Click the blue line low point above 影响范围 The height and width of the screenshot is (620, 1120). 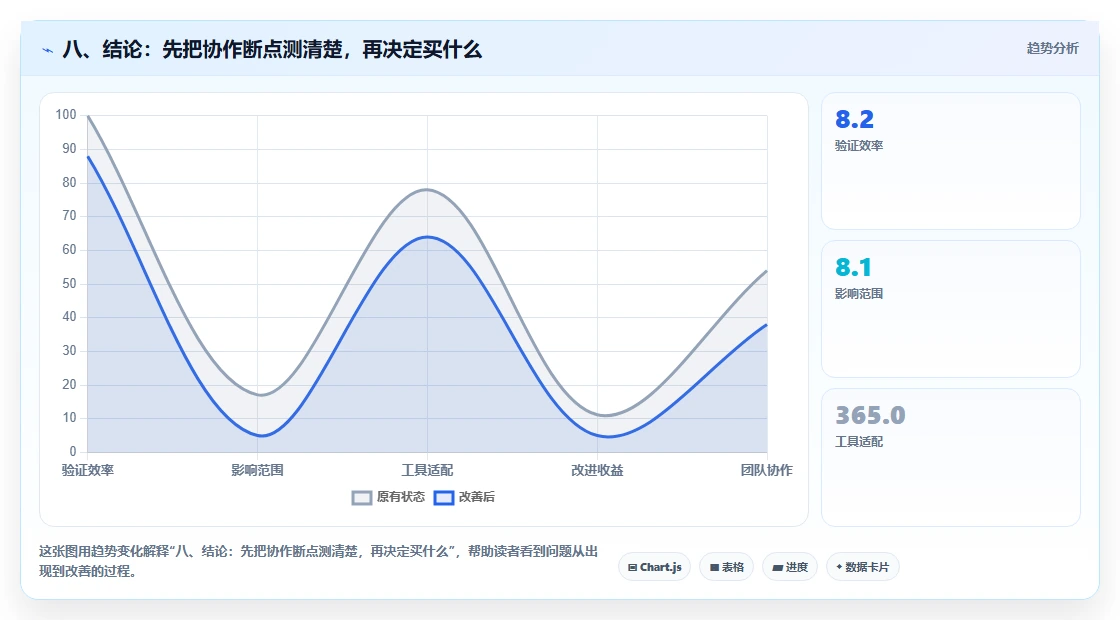pyautogui.click(x=262, y=435)
